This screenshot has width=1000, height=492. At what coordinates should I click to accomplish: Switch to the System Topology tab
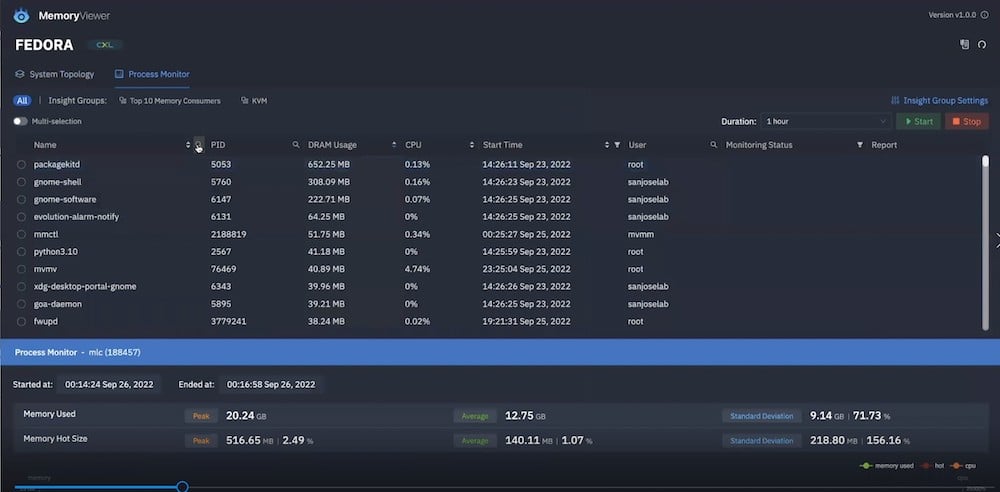[x=55, y=74]
